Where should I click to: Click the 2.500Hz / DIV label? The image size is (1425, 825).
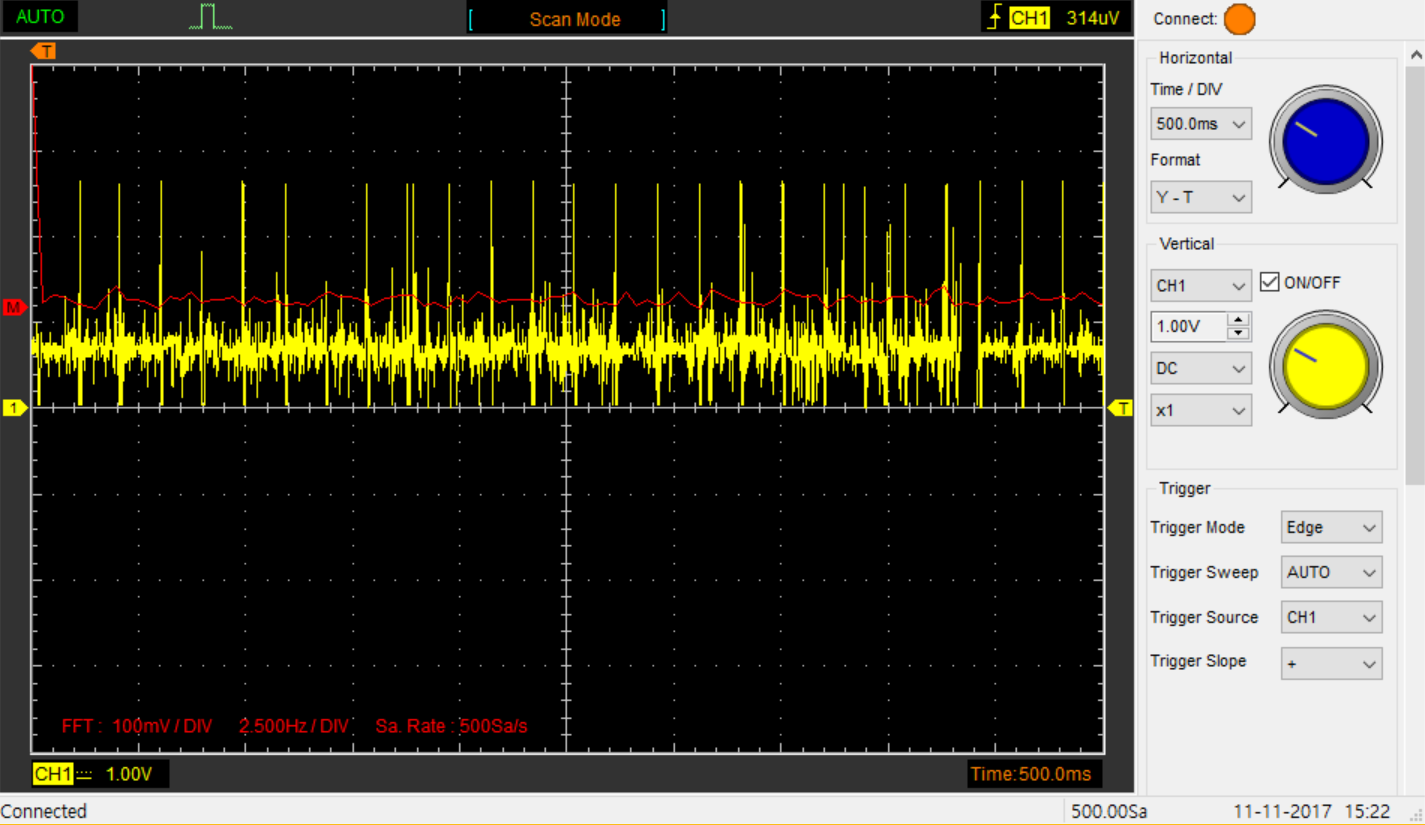(x=294, y=726)
